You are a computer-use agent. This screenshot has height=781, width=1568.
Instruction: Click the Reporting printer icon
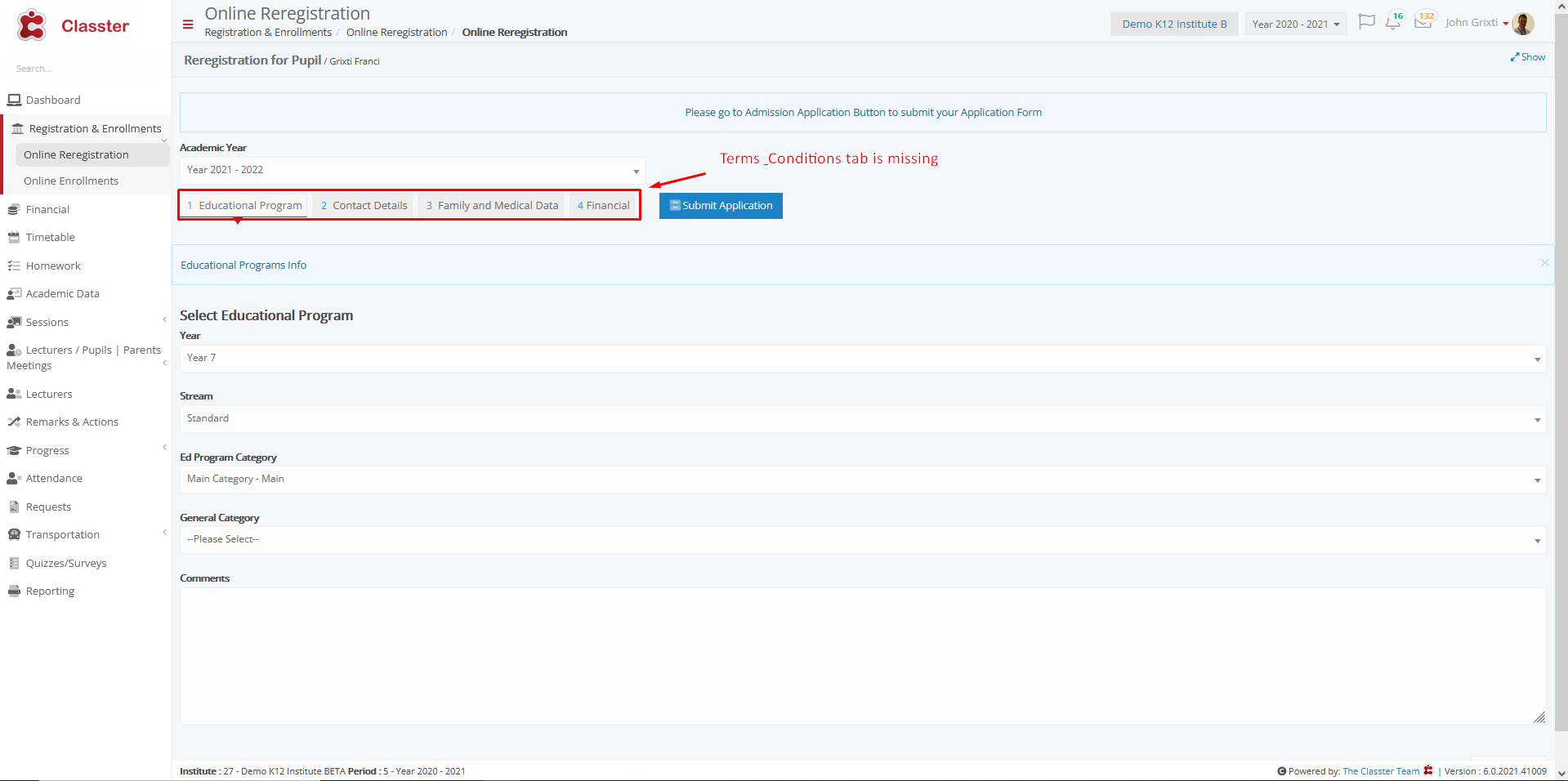point(14,591)
